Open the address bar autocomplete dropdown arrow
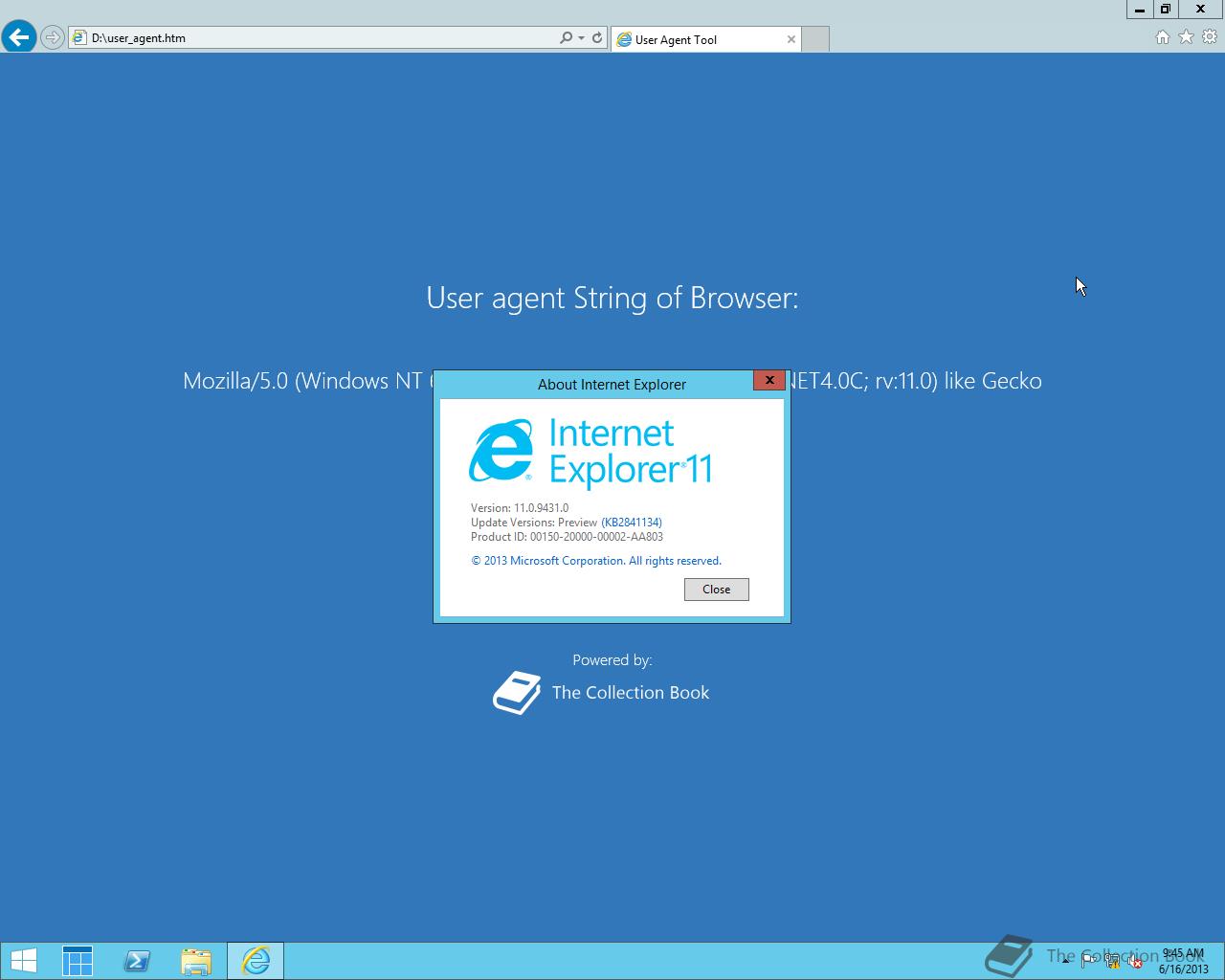1225x980 pixels. coord(581,38)
